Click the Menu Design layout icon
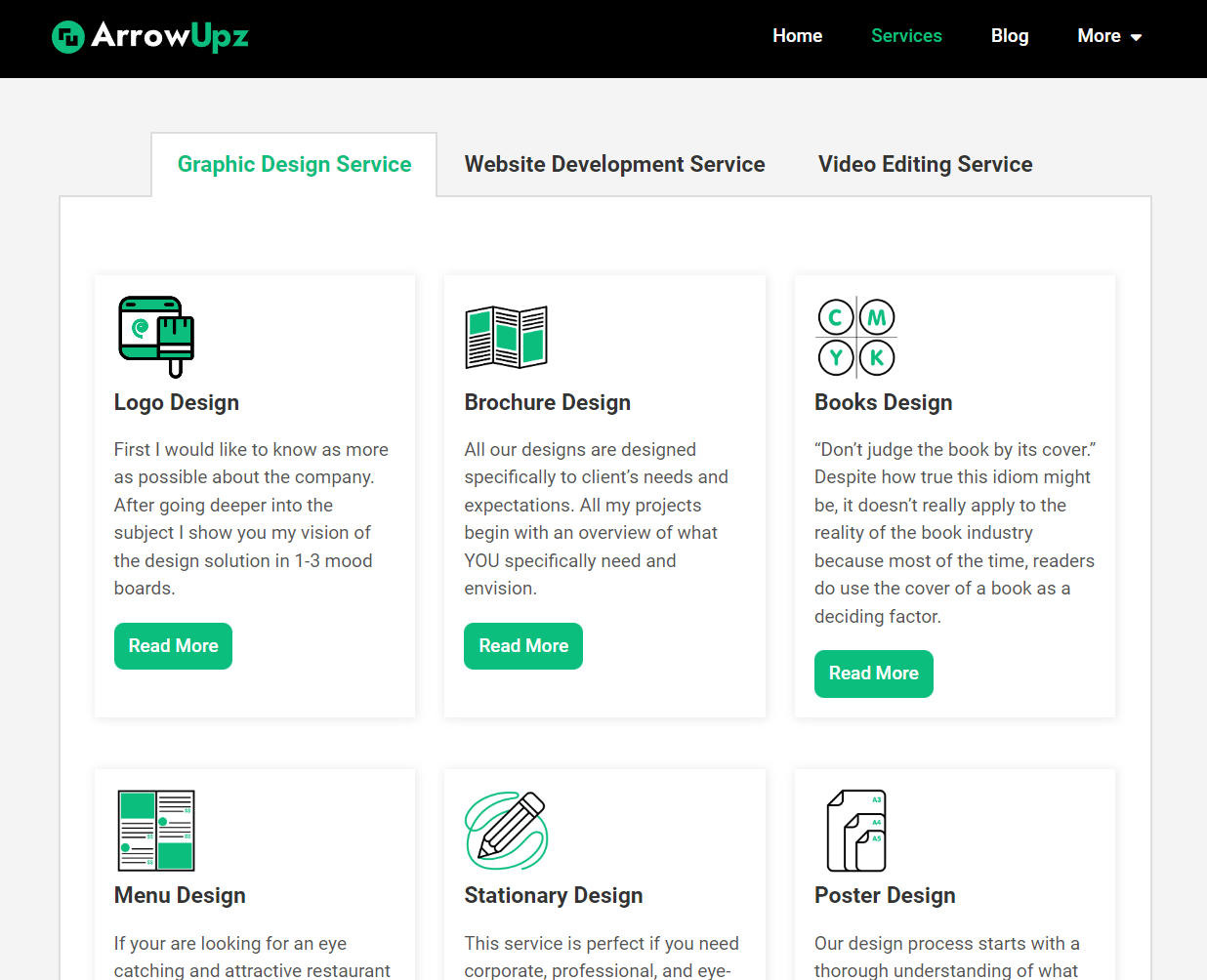The image size is (1207, 980). (156, 831)
